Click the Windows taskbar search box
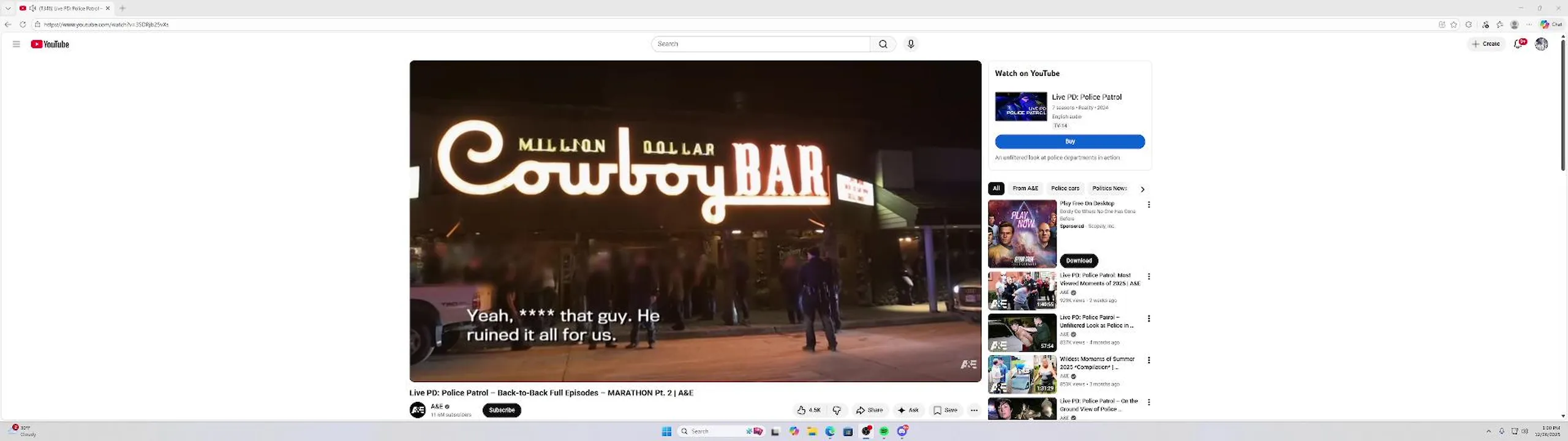Viewport: 1568px width, 441px height. 720,431
